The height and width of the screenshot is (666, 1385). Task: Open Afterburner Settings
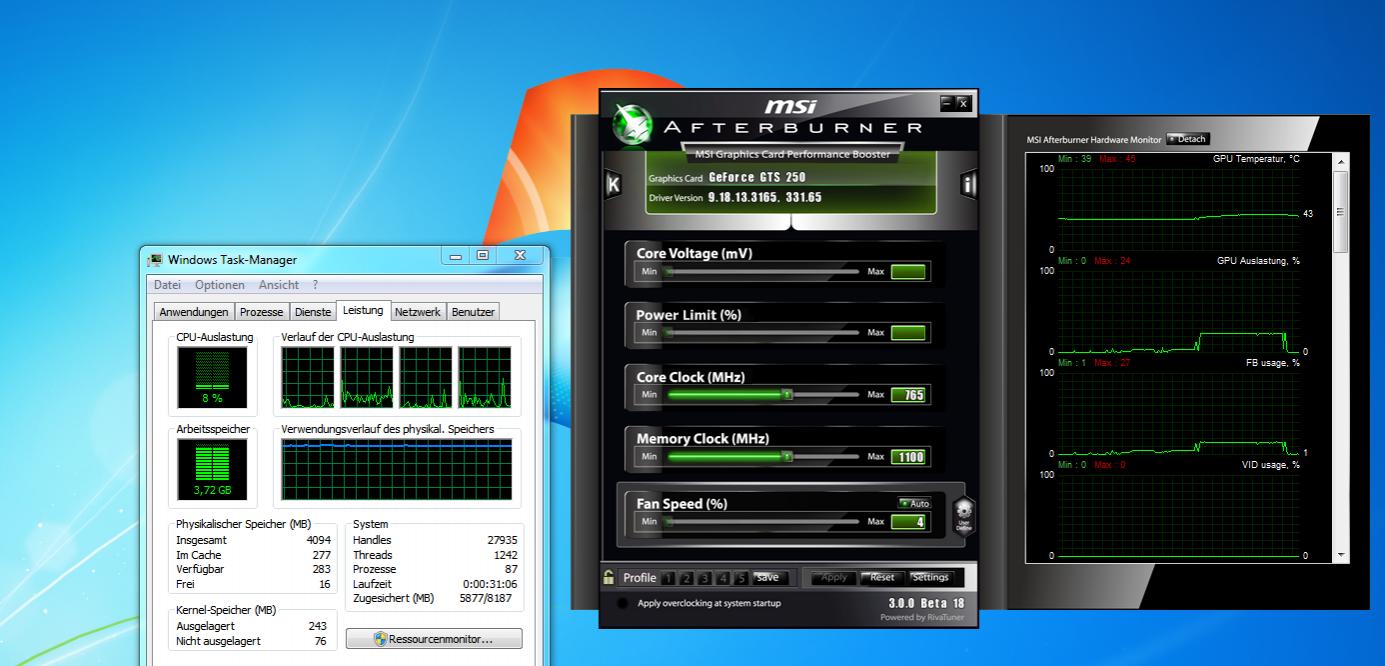[x=930, y=578]
